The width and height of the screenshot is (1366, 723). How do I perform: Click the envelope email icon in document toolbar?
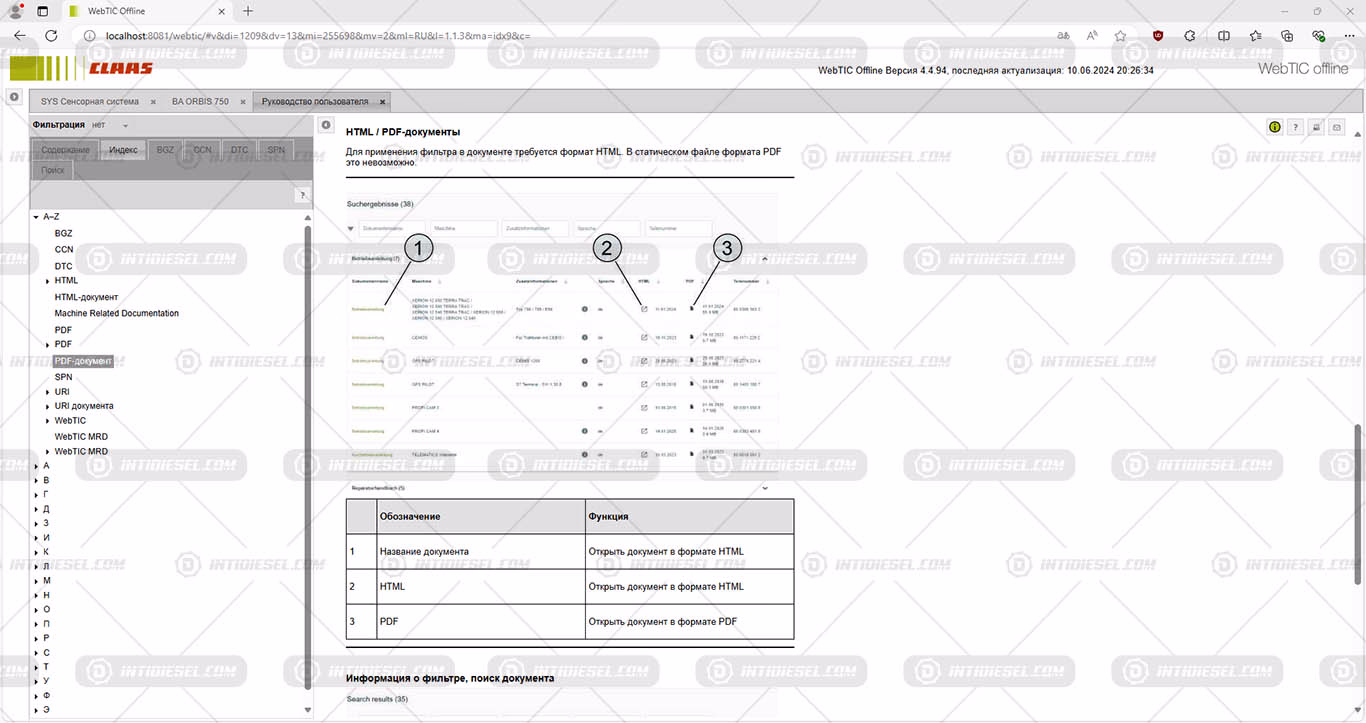click(1337, 127)
